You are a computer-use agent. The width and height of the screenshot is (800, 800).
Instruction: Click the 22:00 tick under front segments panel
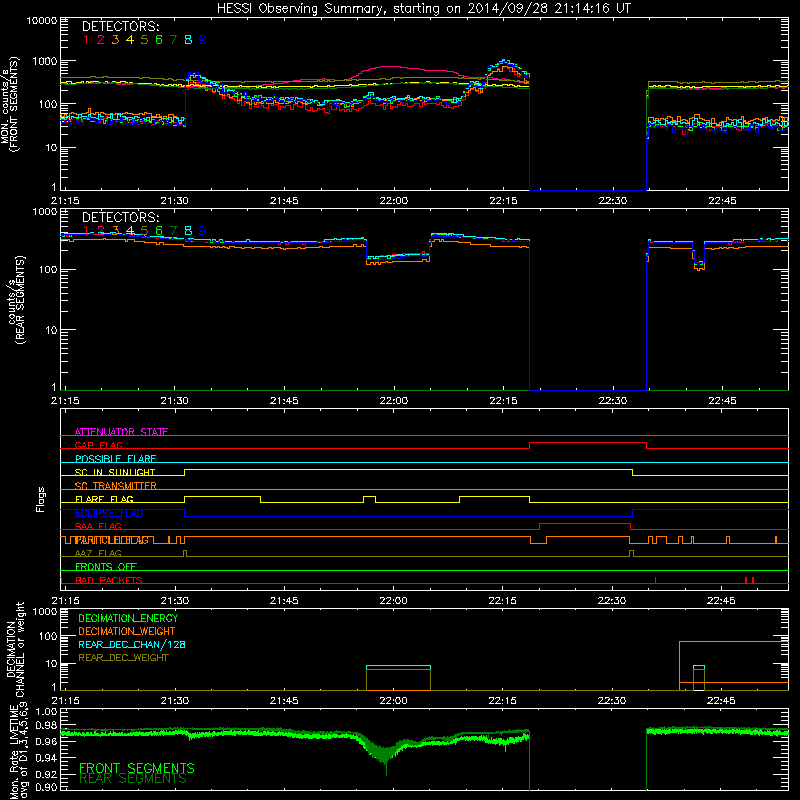click(393, 201)
